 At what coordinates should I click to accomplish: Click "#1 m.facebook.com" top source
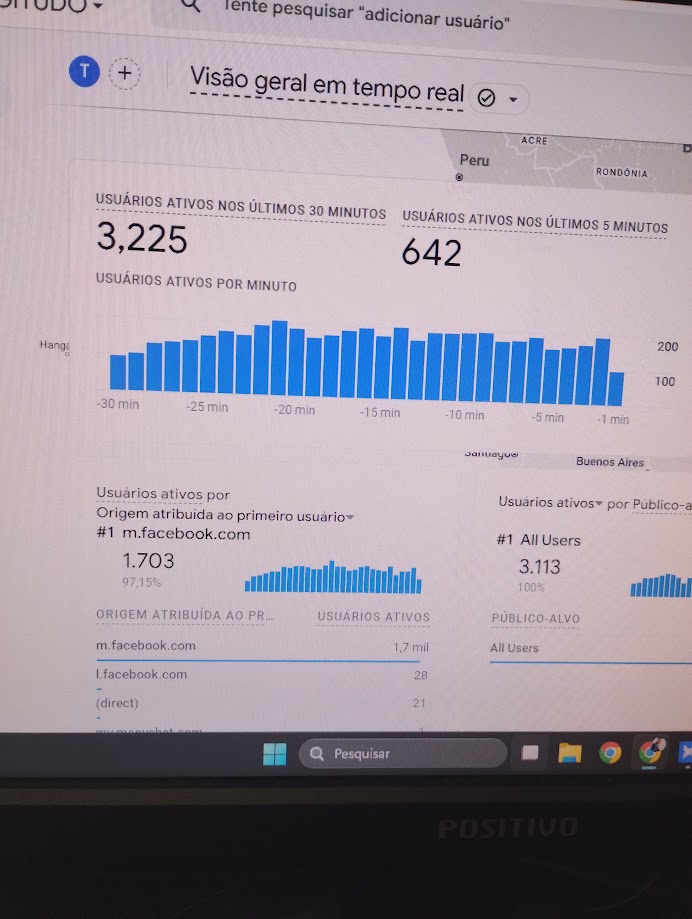[173, 533]
